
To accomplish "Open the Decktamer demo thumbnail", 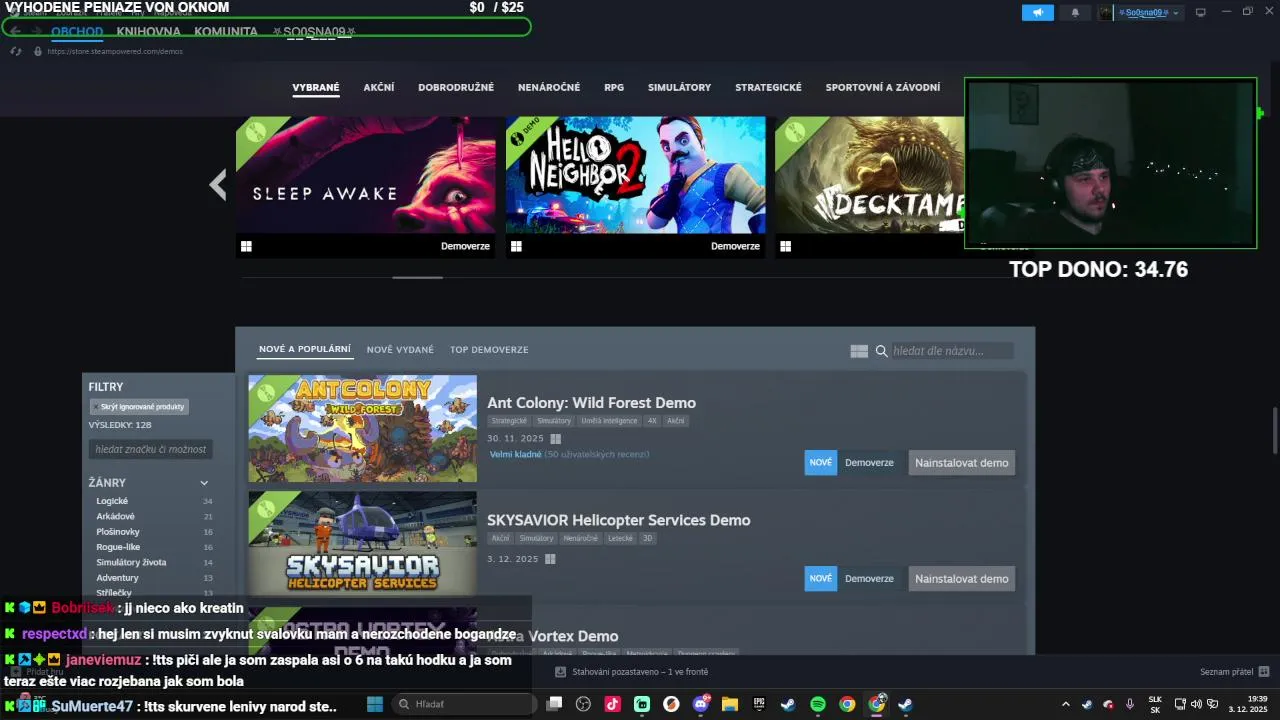I will (870, 175).
